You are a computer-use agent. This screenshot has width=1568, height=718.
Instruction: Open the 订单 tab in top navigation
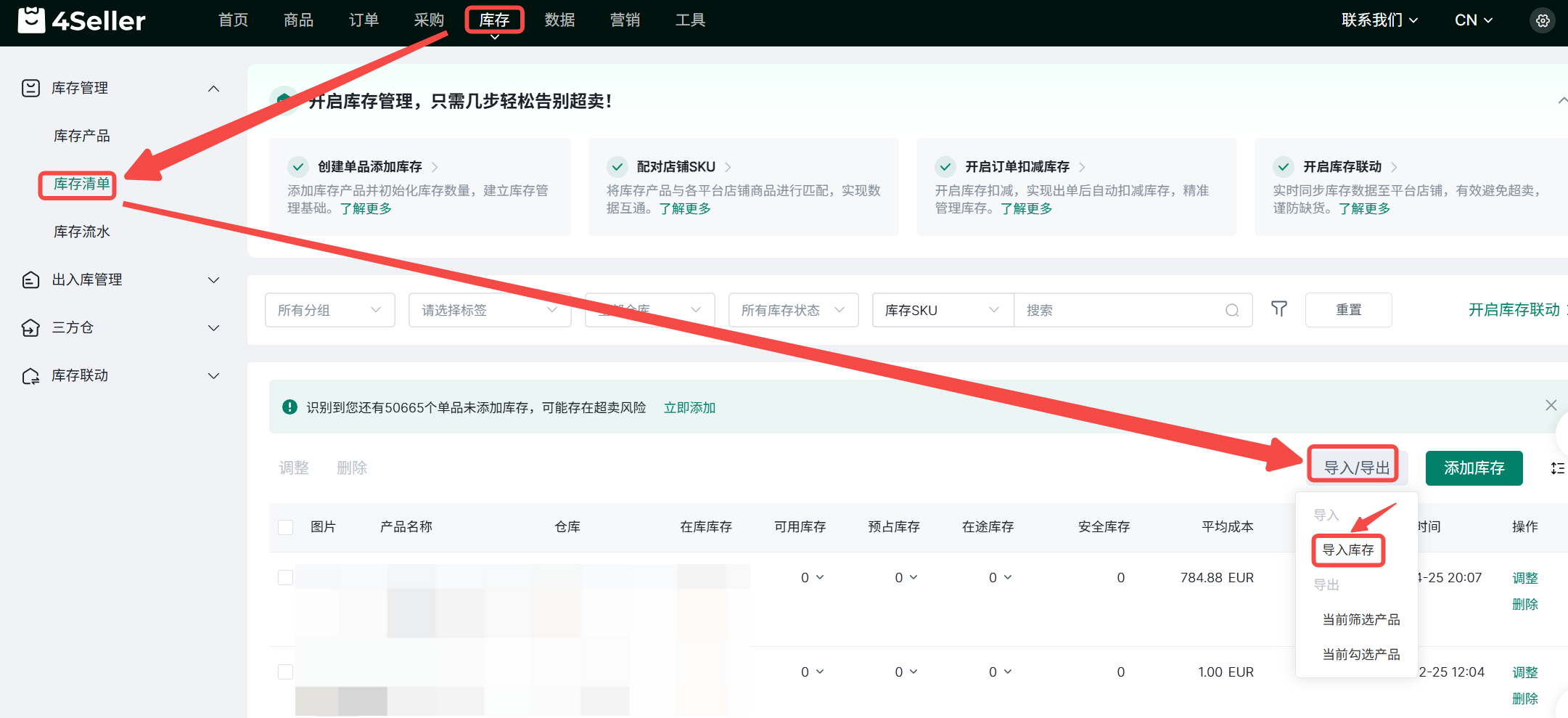tap(364, 20)
